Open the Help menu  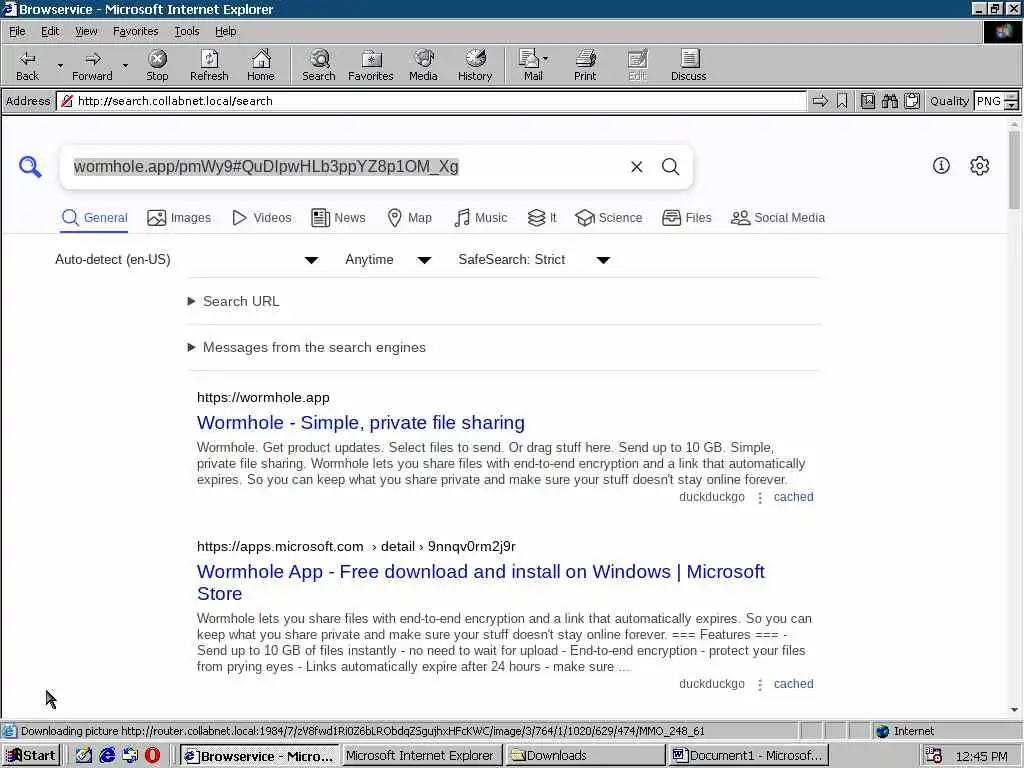tap(225, 31)
